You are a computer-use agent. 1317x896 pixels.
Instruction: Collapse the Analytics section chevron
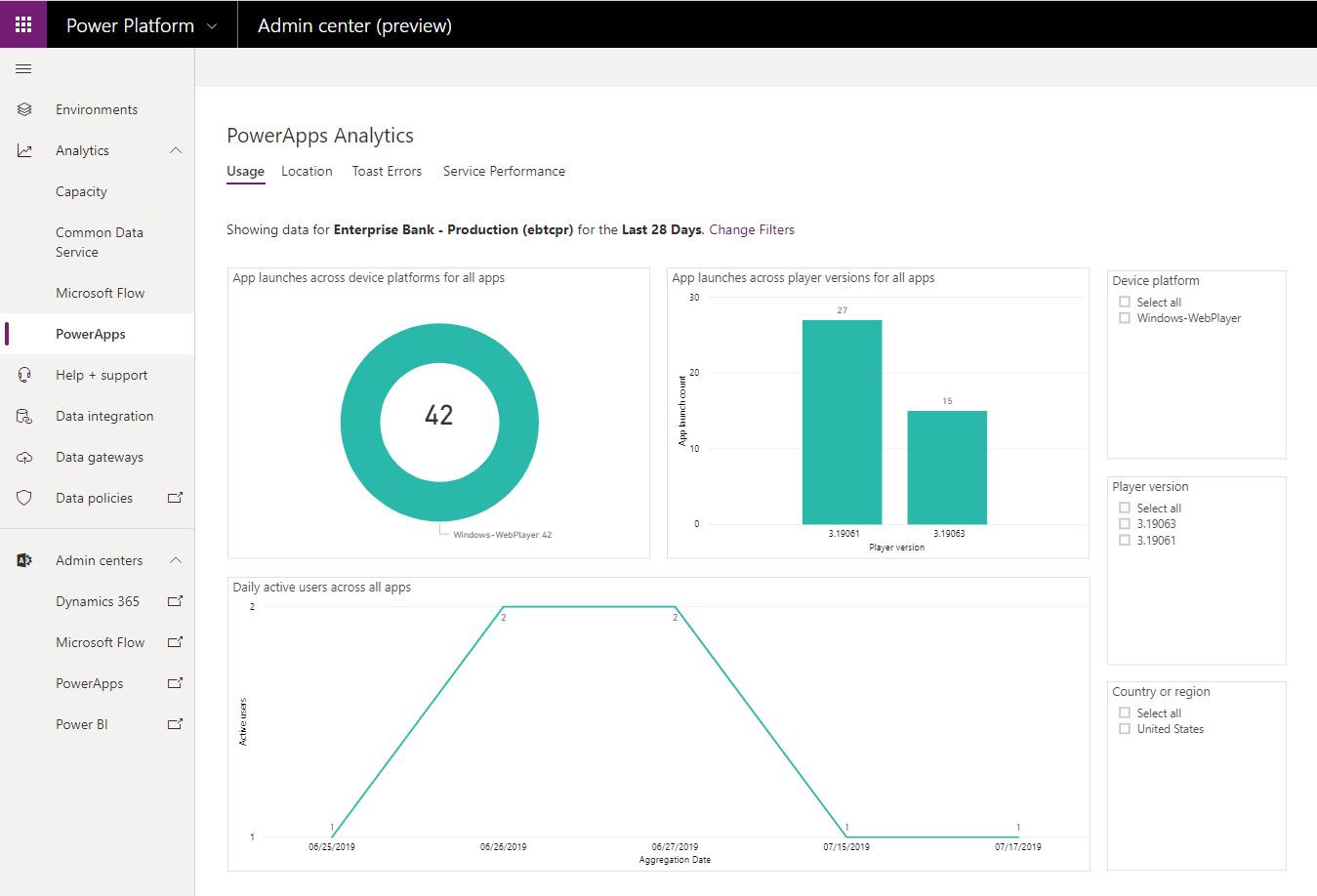tap(176, 150)
